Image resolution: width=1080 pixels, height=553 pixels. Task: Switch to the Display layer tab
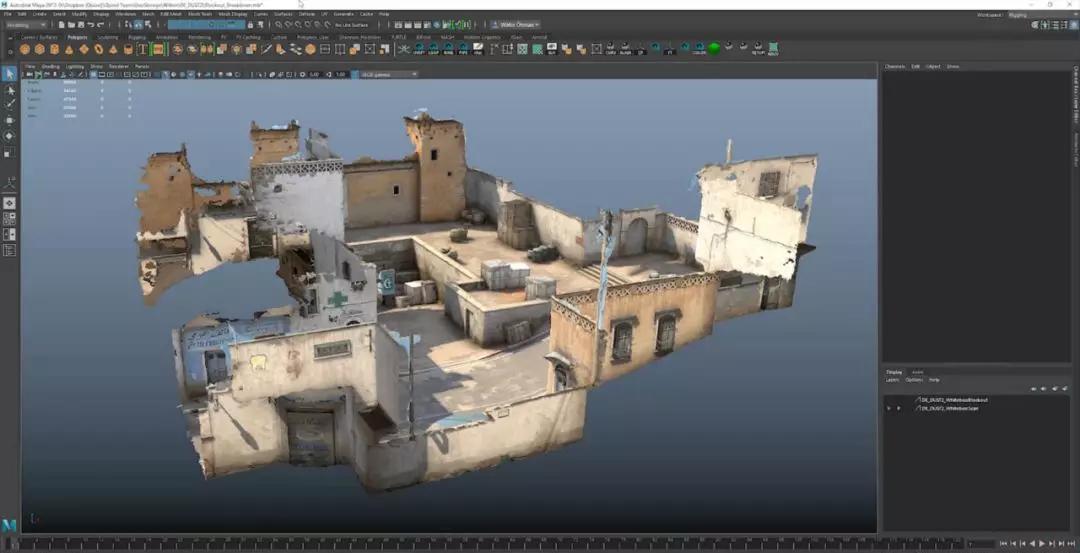pyautogui.click(x=894, y=372)
